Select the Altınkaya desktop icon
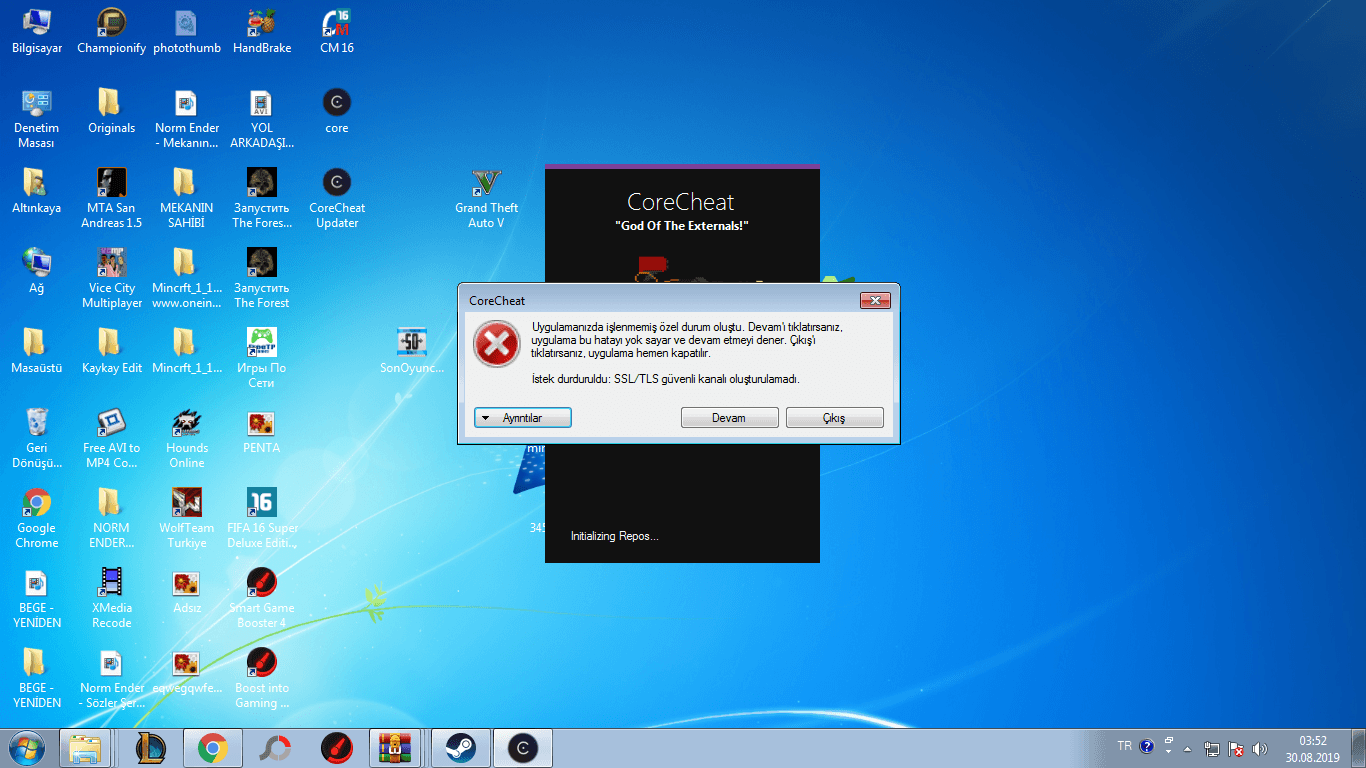1366x768 pixels. [37, 191]
